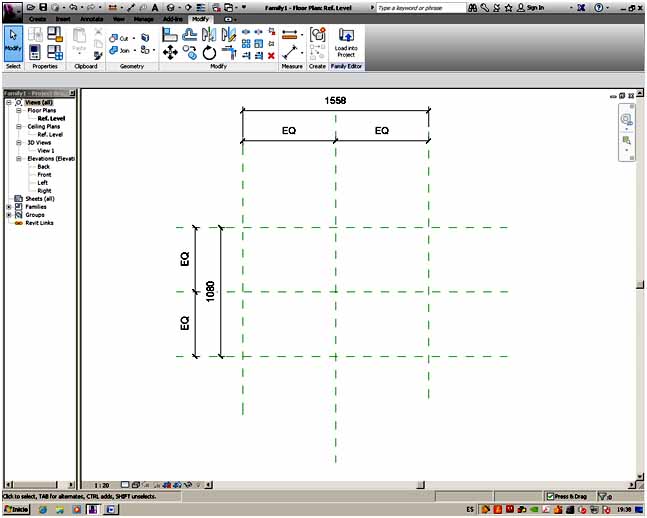Screen dimensions: 647x518
Task: Click the Align tool icon
Action: click(x=170, y=34)
